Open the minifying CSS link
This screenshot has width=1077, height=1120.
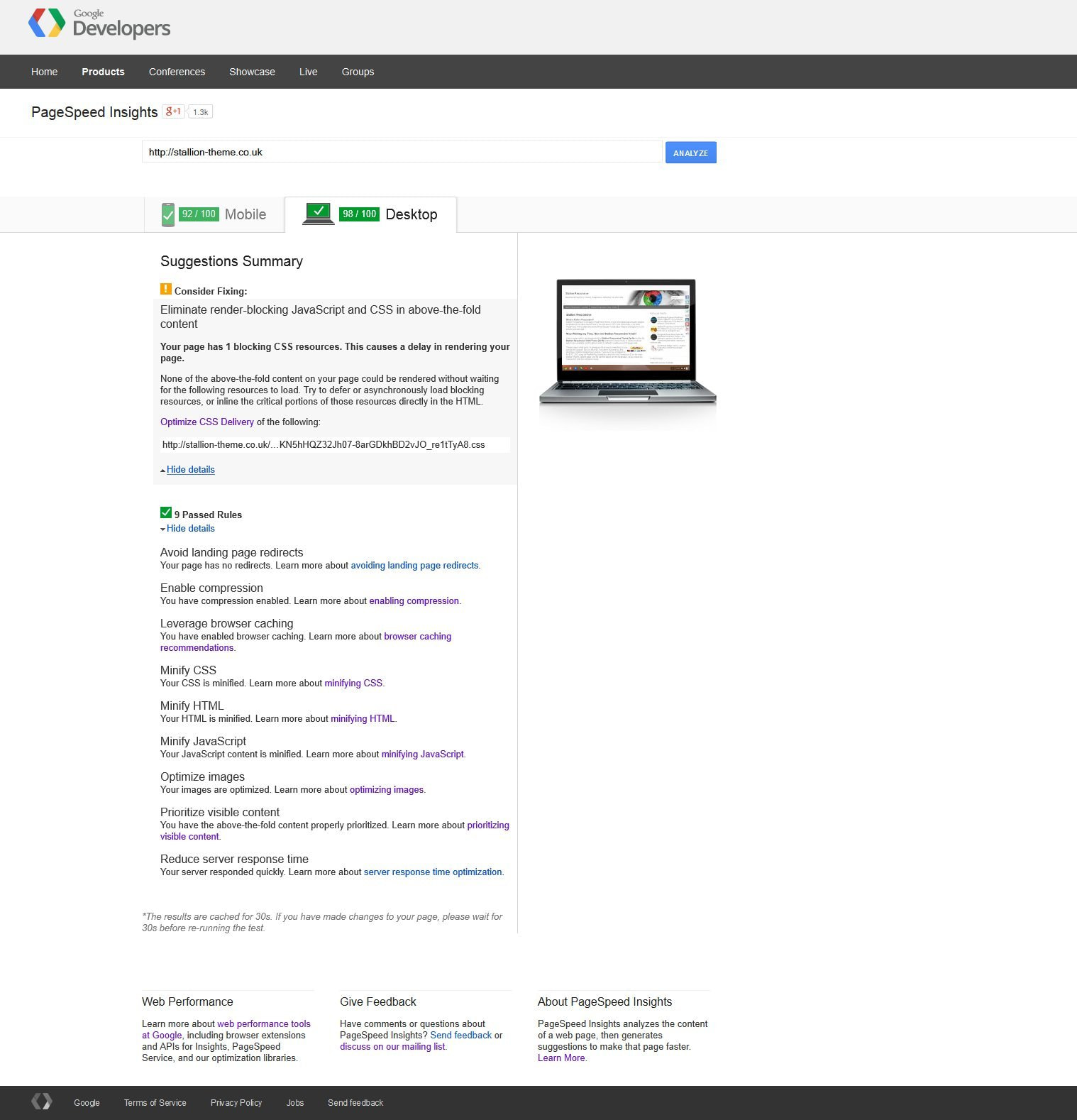click(353, 683)
